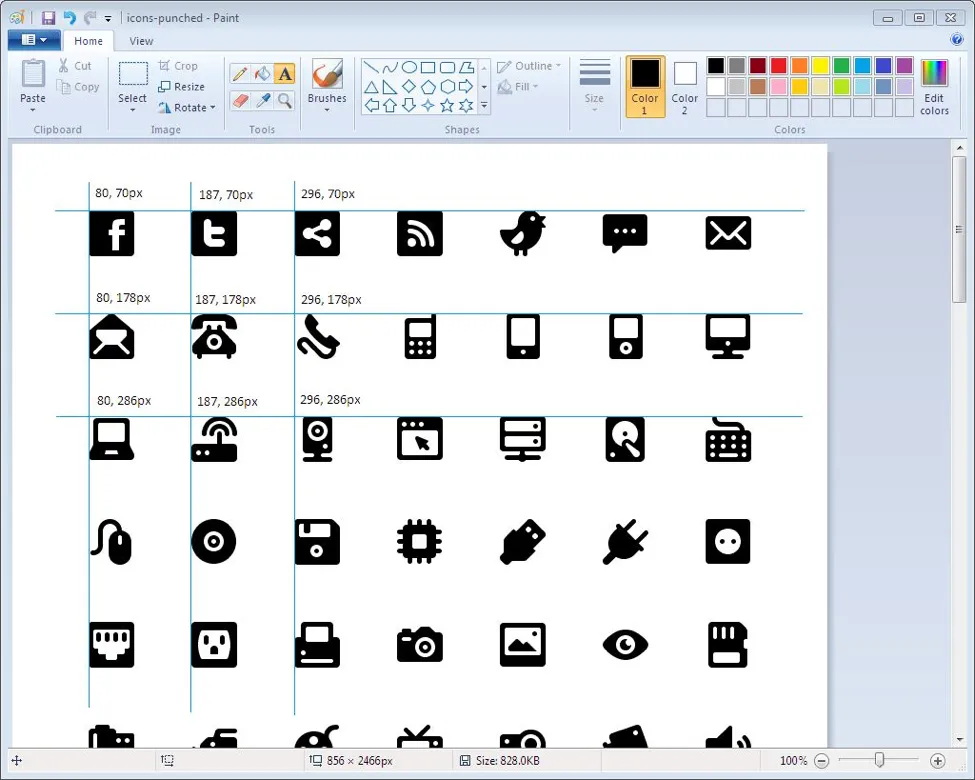Click the Save icon in quick access toolbar
This screenshot has width=975, height=780.
[48, 18]
